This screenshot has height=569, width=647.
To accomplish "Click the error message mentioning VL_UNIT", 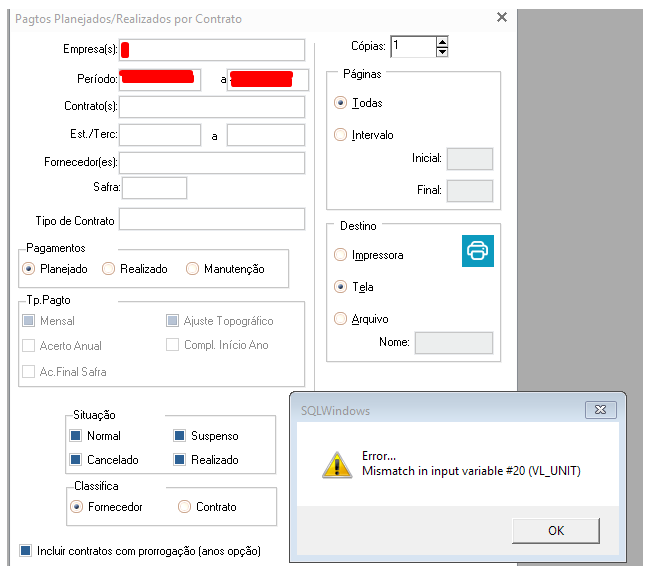I will click(471, 471).
